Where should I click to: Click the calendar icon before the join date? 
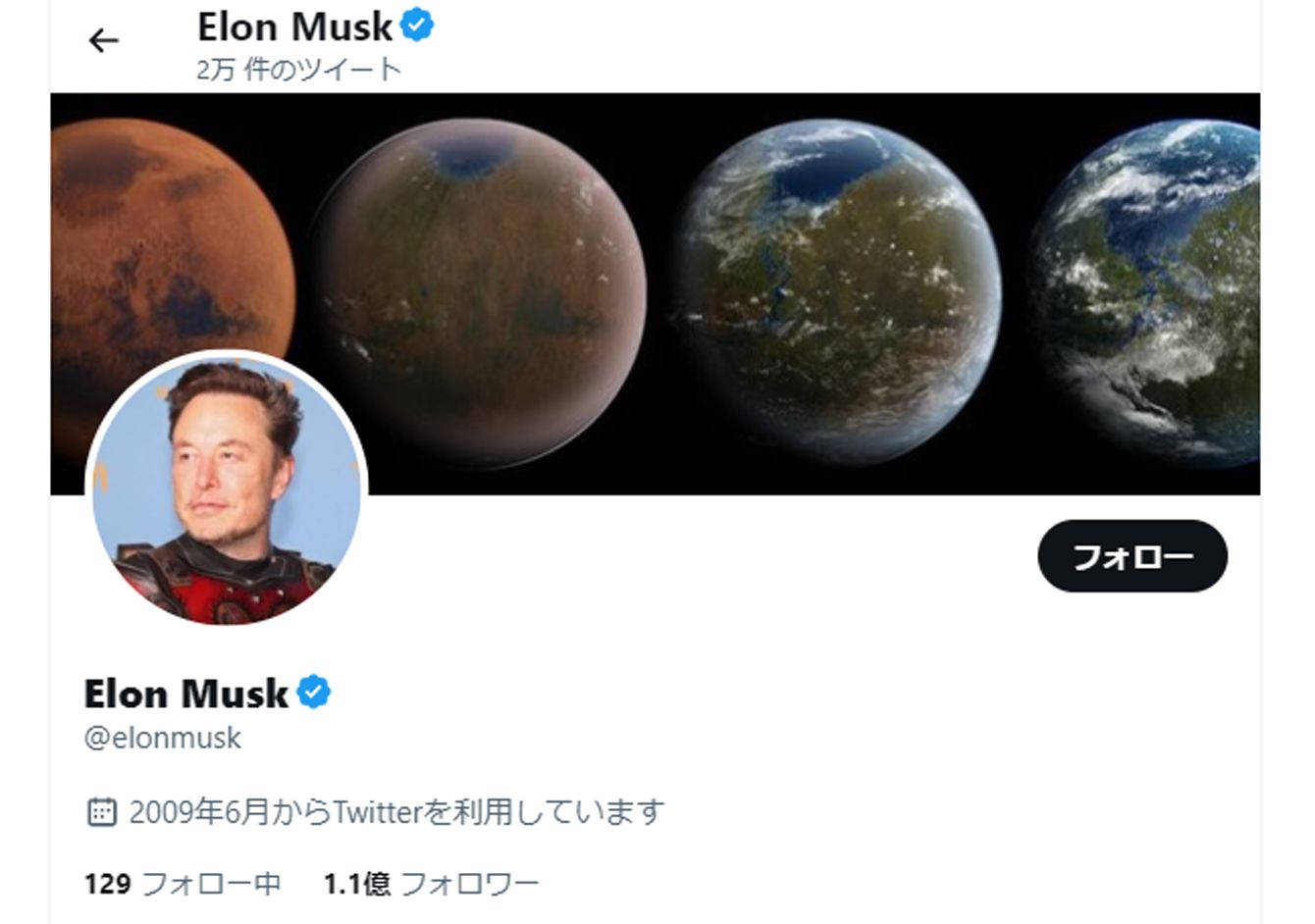[101, 811]
